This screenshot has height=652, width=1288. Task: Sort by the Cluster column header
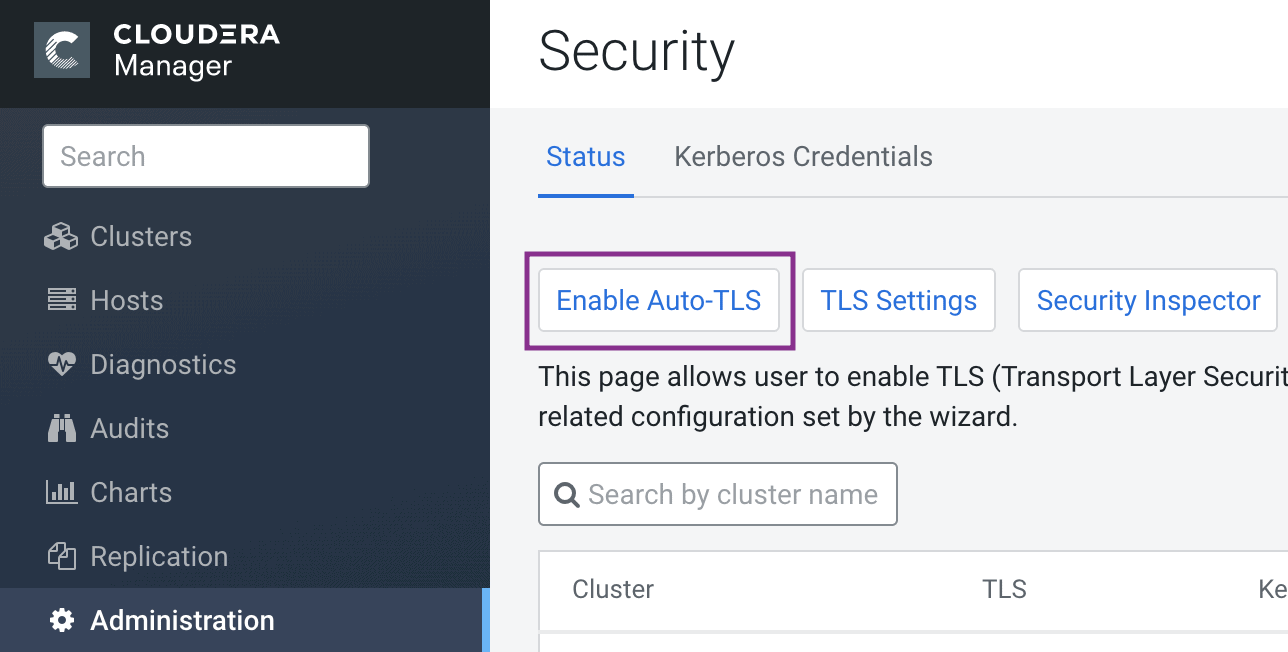coord(613,589)
